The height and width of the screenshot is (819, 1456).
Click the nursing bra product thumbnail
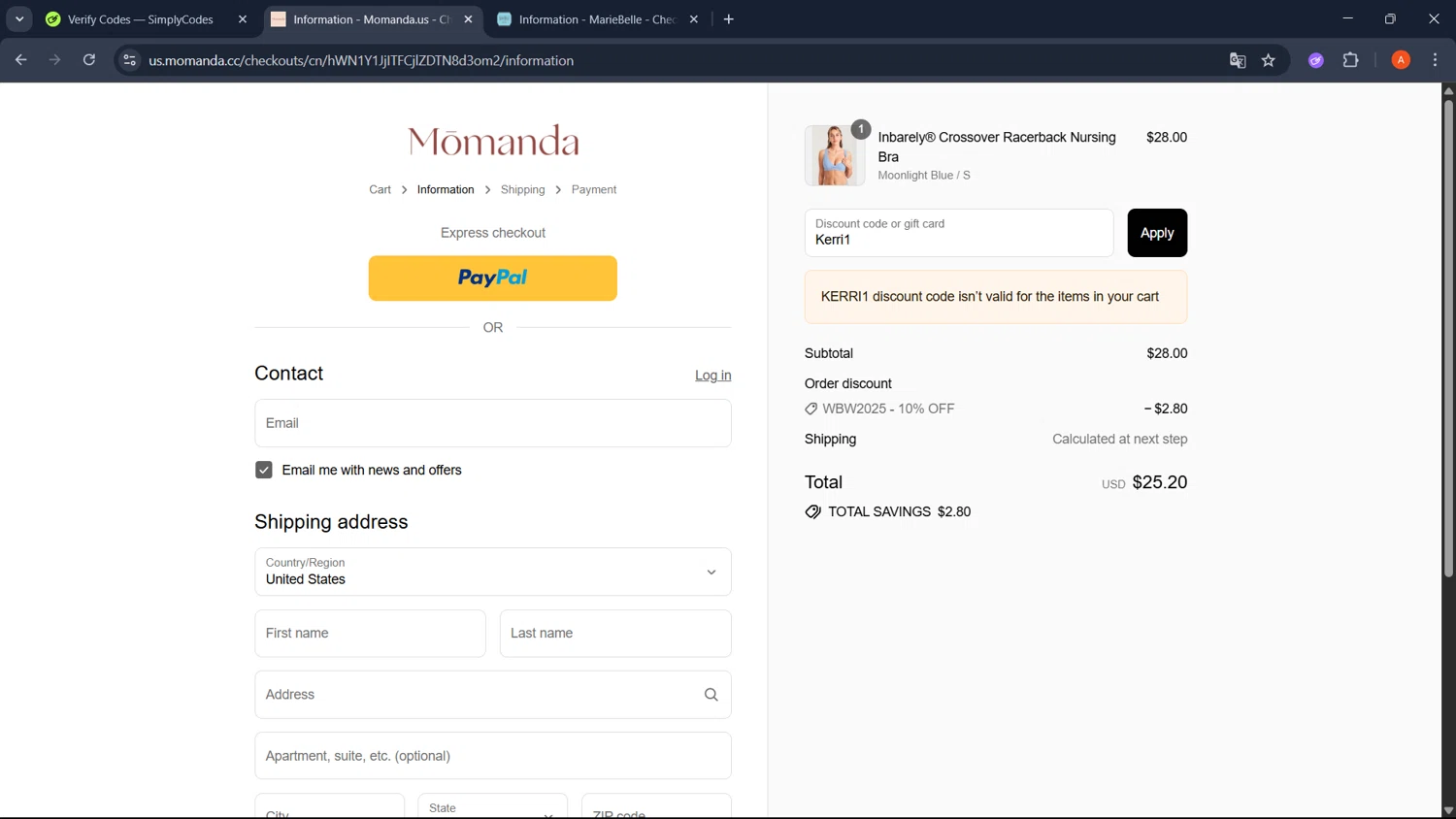(x=835, y=155)
